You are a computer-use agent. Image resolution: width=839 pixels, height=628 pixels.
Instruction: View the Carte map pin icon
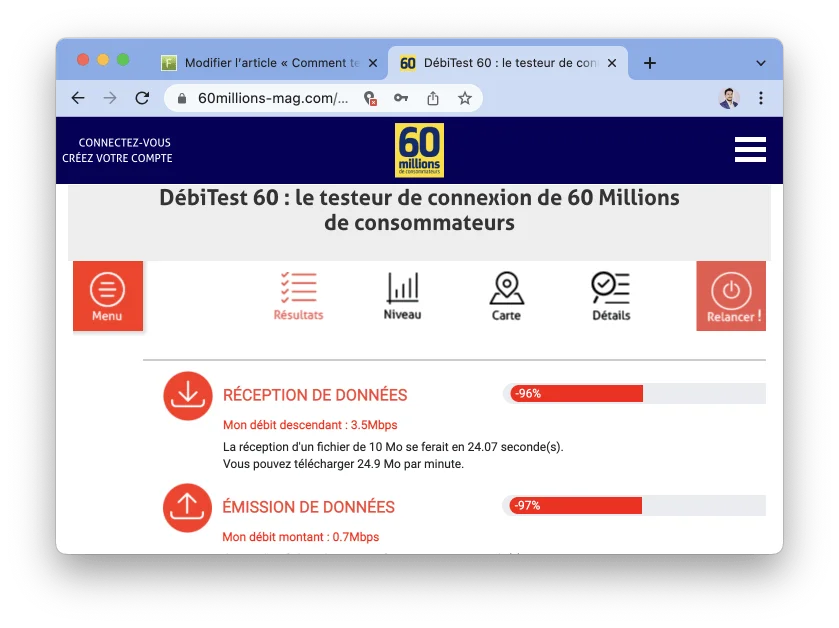click(506, 290)
